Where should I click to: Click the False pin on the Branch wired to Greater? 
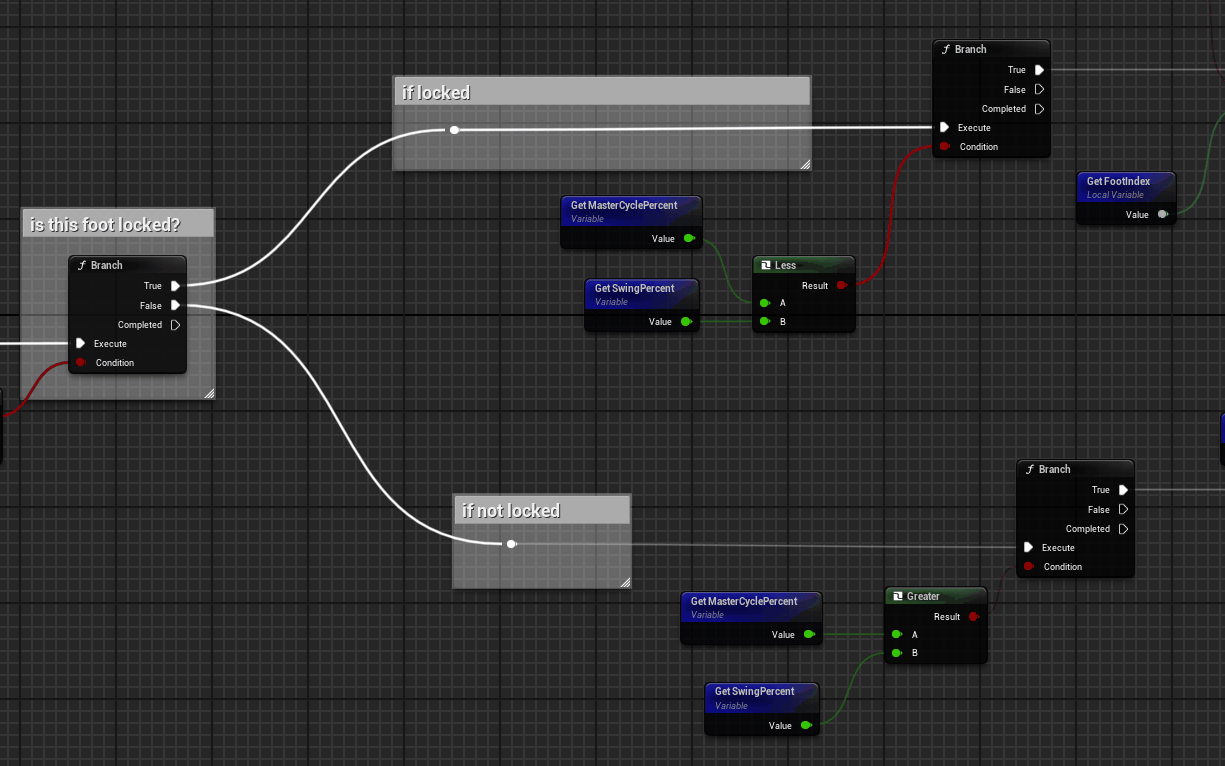(x=1124, y=510)
